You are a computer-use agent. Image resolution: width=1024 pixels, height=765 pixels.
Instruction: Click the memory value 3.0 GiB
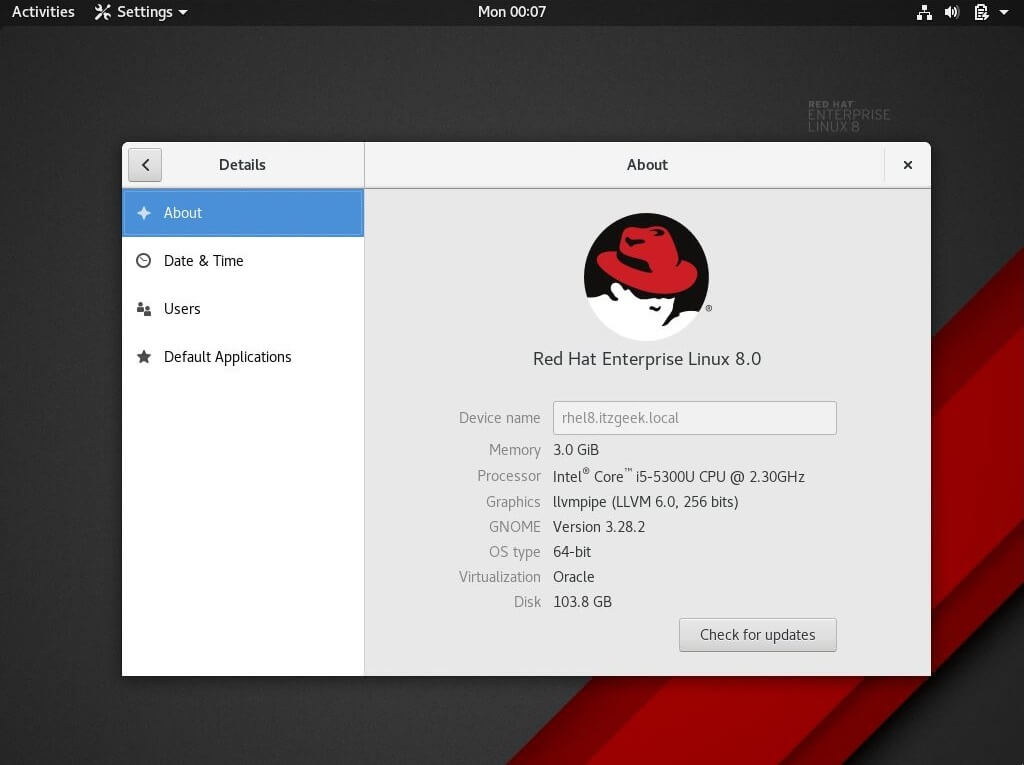coord(576,450)
